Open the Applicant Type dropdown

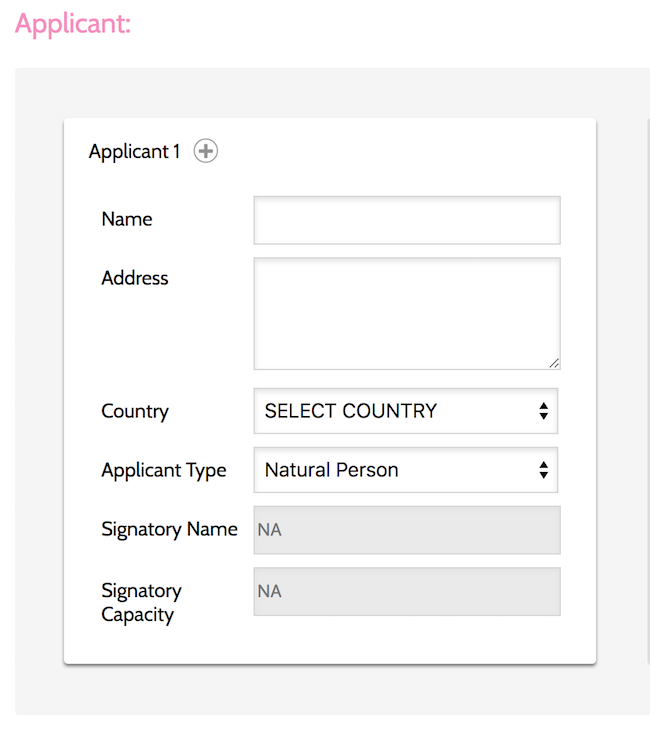coord(405,470)
